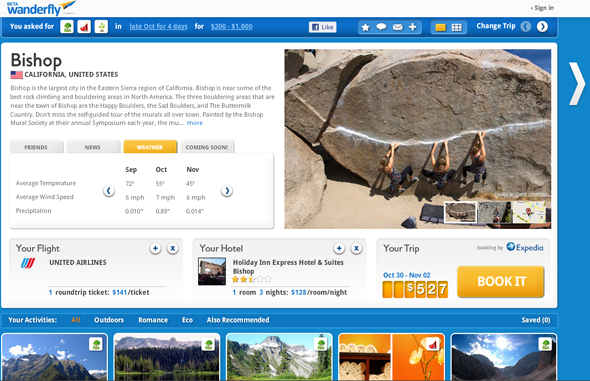Filter activities by All
This screenshot has height=381, width=590.
point(76,320)
